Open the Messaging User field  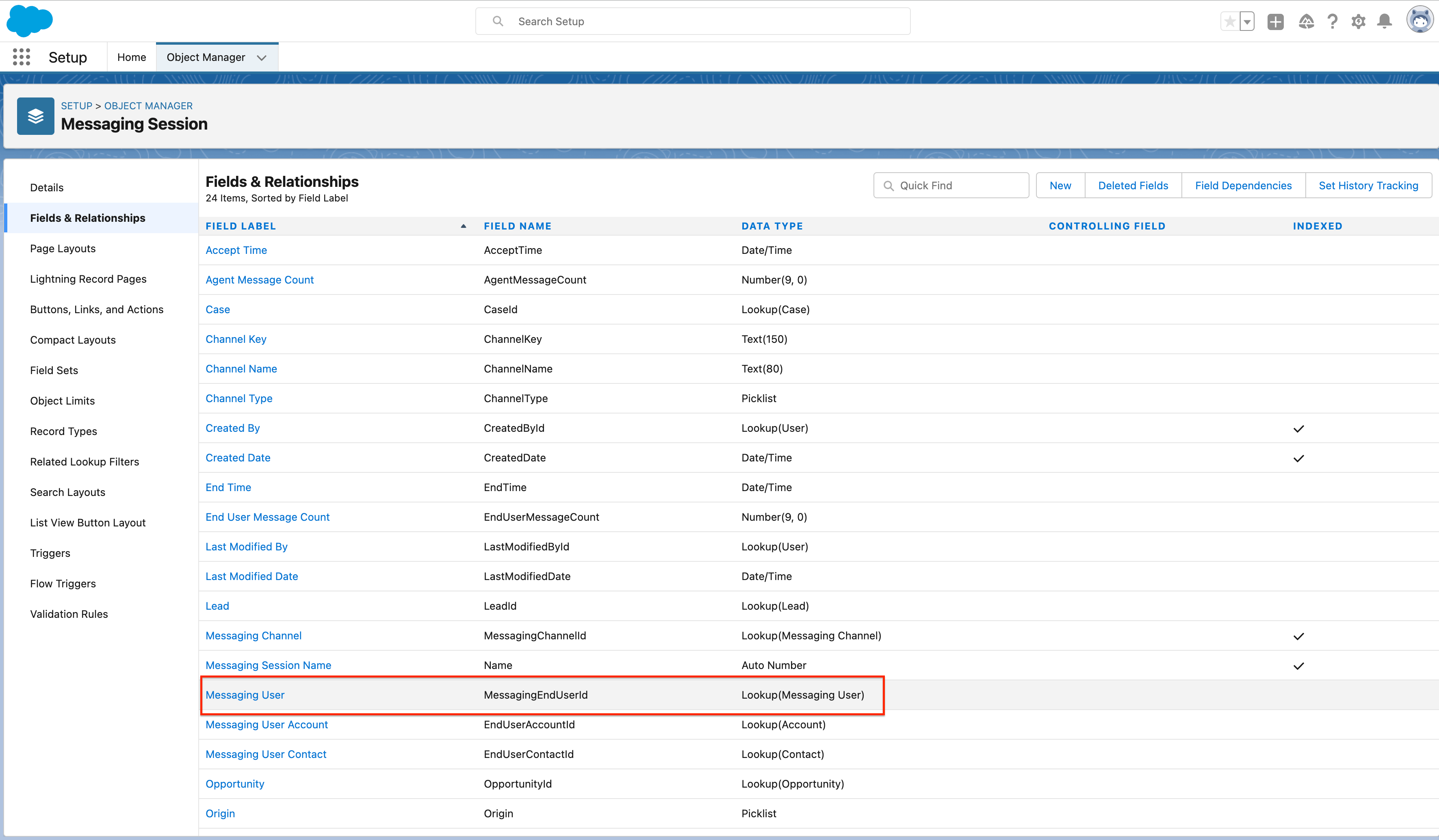pos(245,695)
